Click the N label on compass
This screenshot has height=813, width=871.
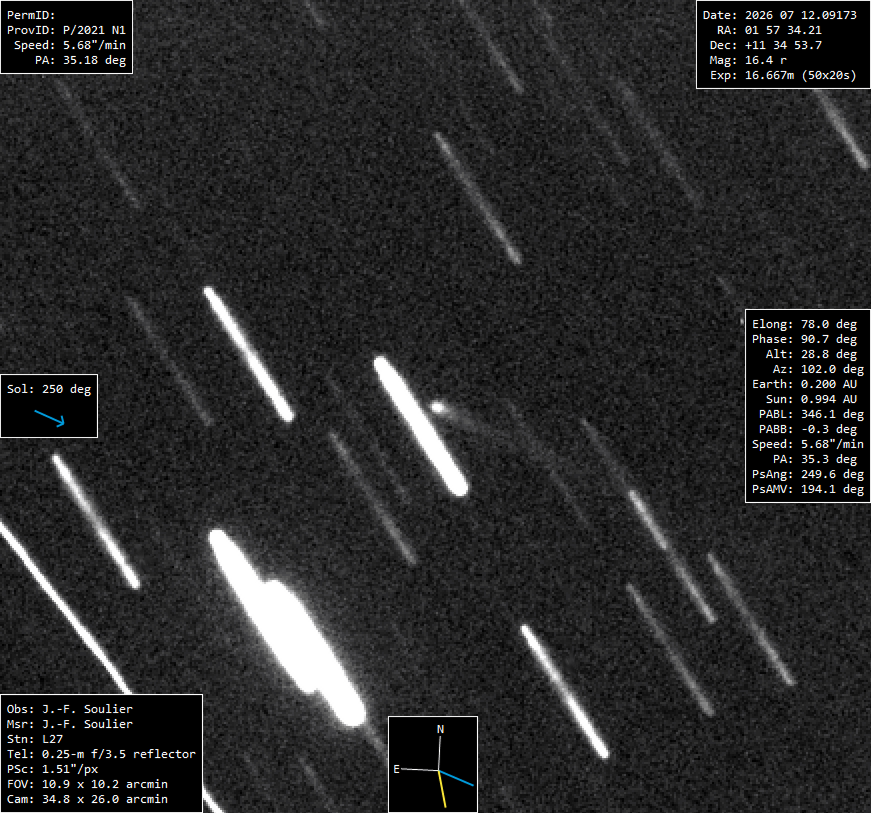point(440,729)
